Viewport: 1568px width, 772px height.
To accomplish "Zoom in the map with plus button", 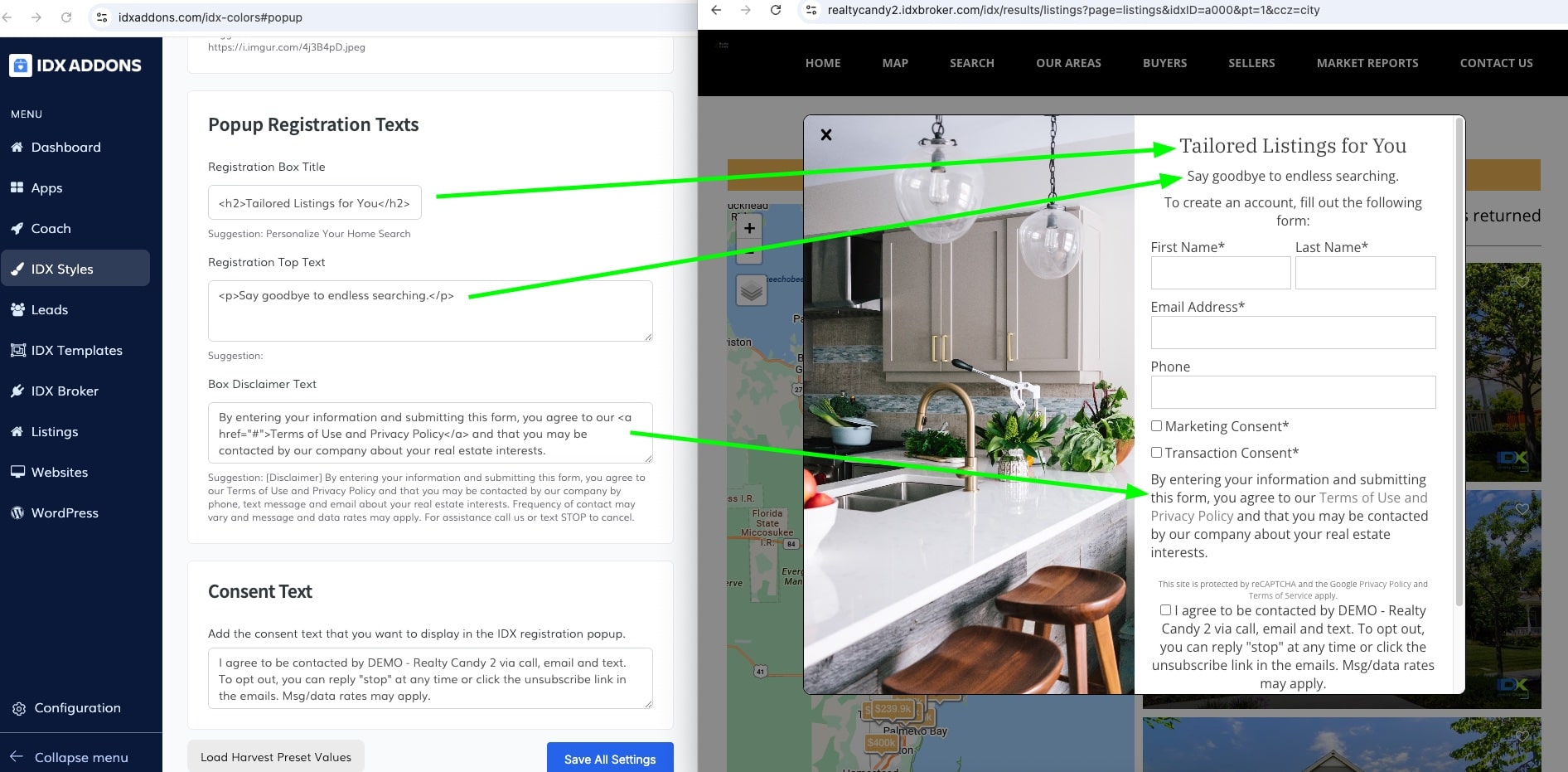I will coord(749,227).
